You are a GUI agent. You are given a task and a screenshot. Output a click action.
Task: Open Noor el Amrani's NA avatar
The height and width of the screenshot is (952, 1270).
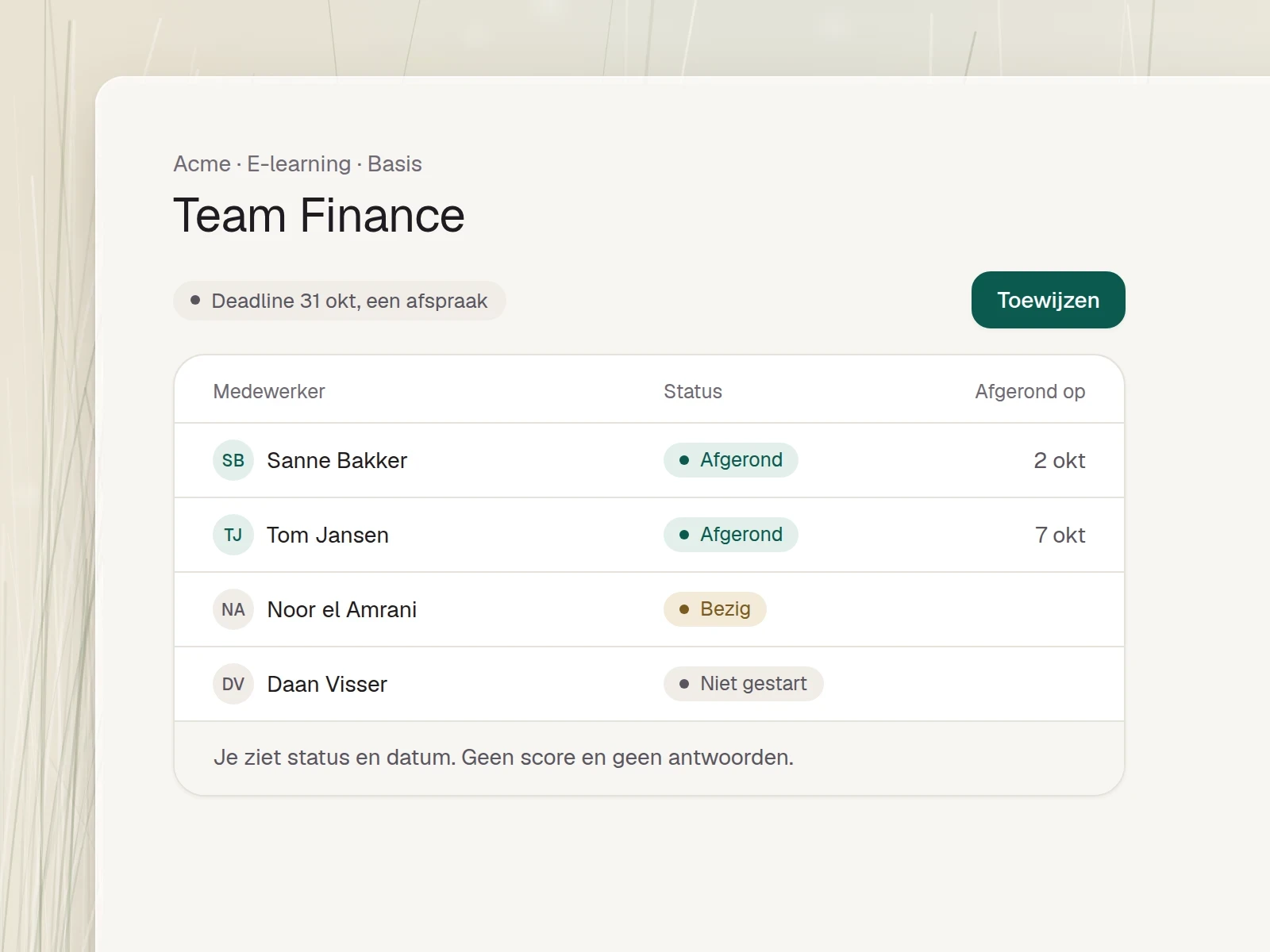click(233, 609)
